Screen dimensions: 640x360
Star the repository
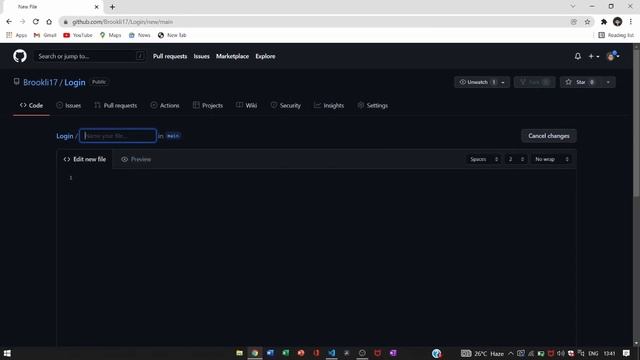581,82
